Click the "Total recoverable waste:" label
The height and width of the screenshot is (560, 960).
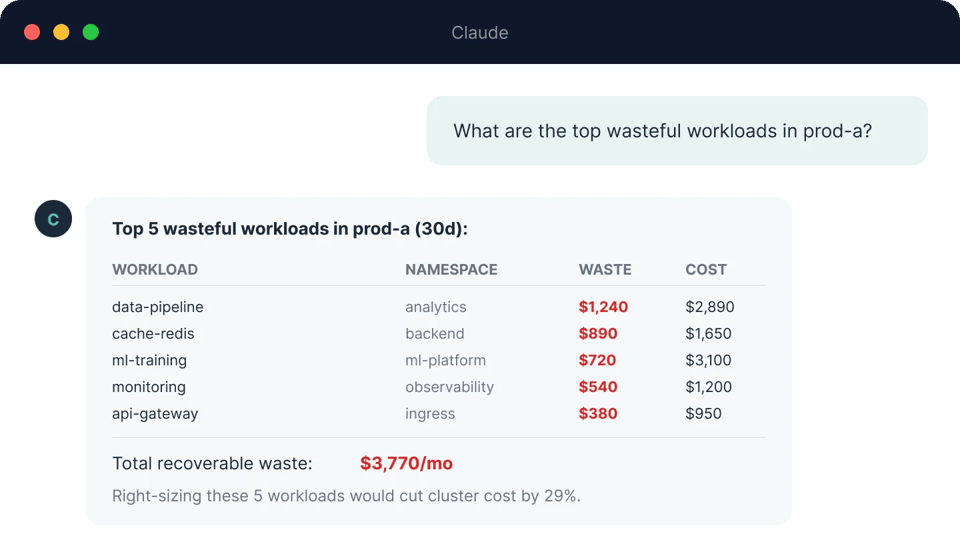[x=212, y=463]
